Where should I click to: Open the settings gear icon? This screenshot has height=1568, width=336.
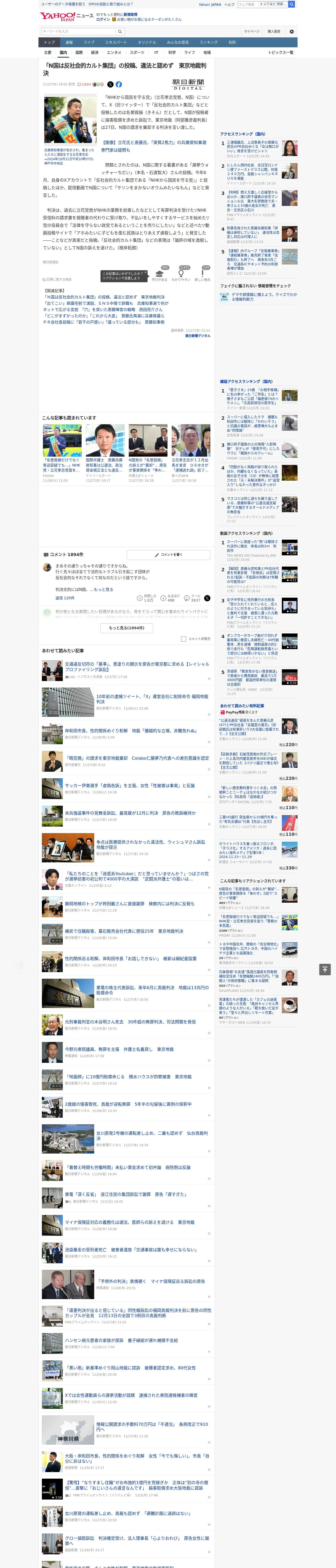pyautogui.click(x=292, y=31)
